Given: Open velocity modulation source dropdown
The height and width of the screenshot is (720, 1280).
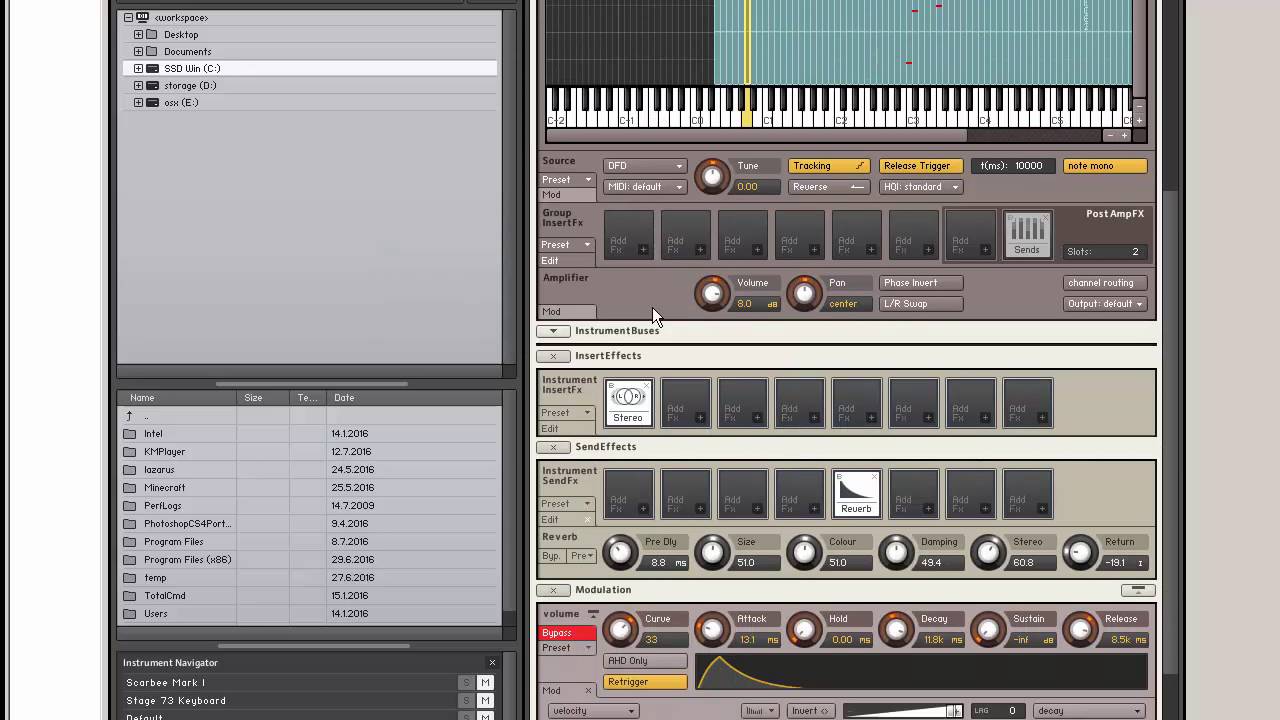Looking at the screenshot, I should pyautogui.click(x=593, y=711).
